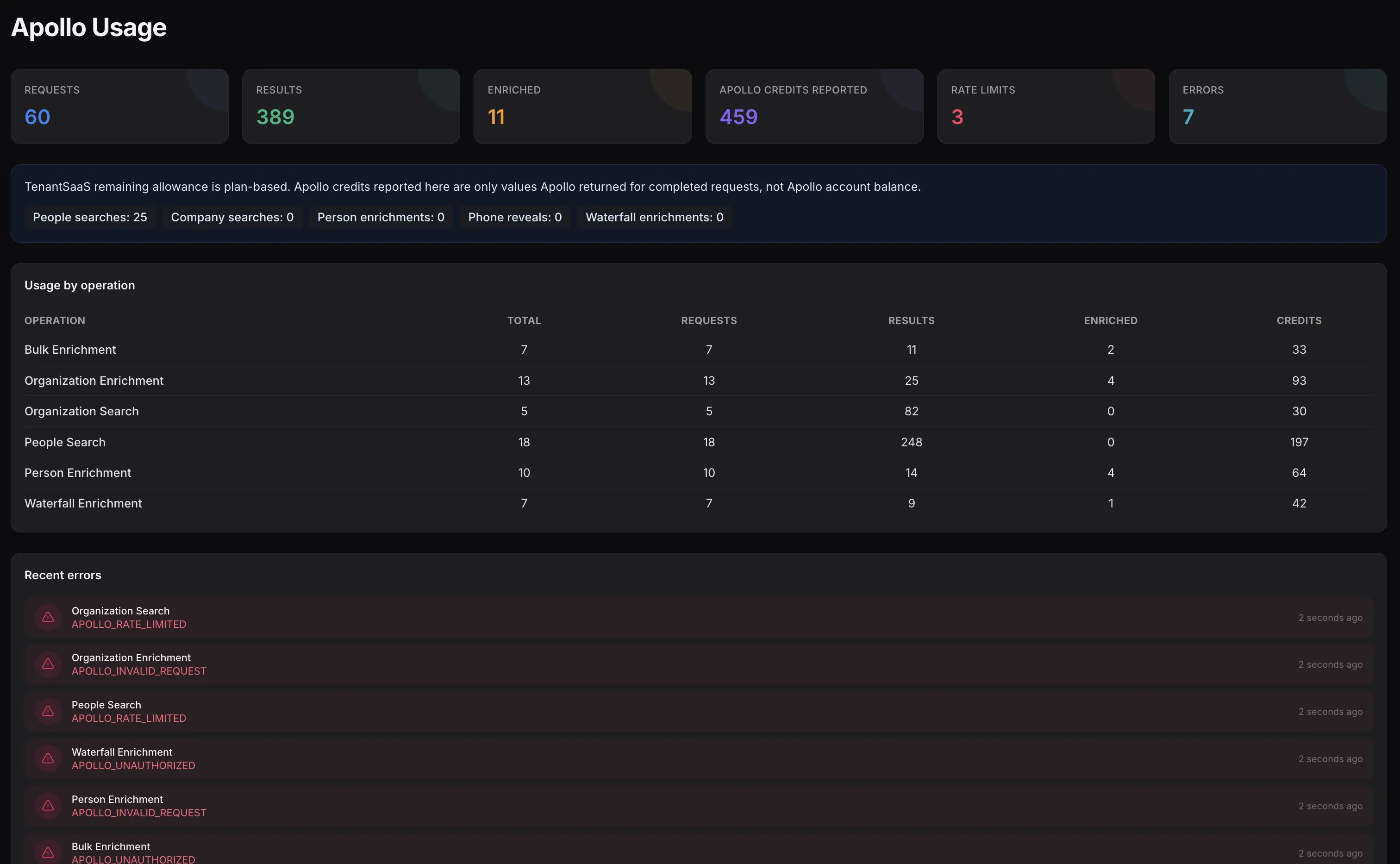Click the People Search results value 248

[911, 442]
